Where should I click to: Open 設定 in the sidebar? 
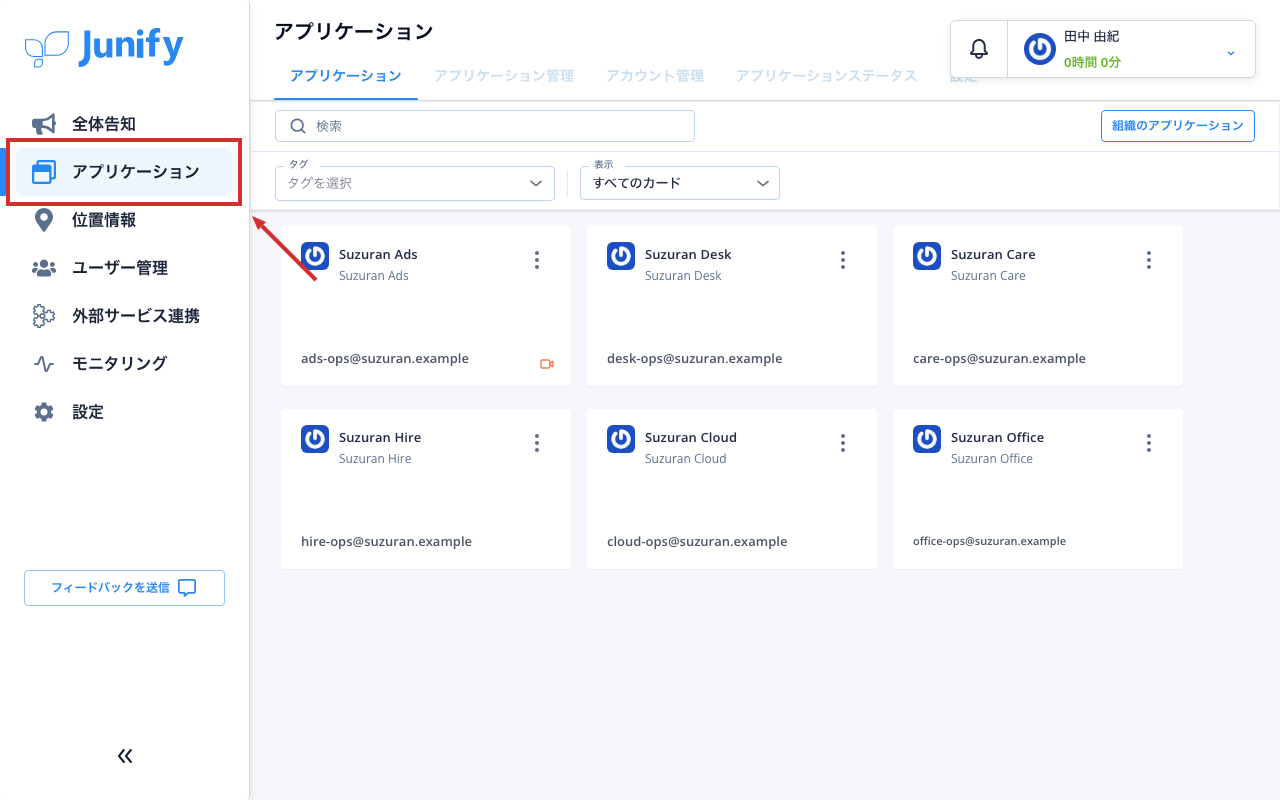coord(124,412)
